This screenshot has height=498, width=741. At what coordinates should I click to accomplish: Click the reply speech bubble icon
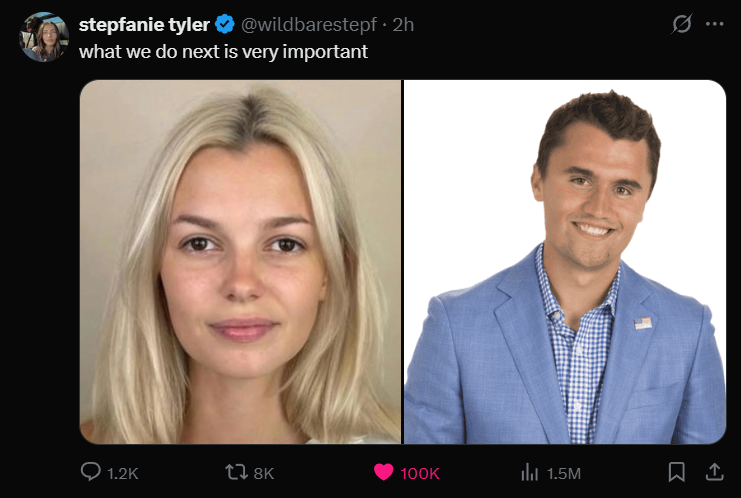point(89,472)
